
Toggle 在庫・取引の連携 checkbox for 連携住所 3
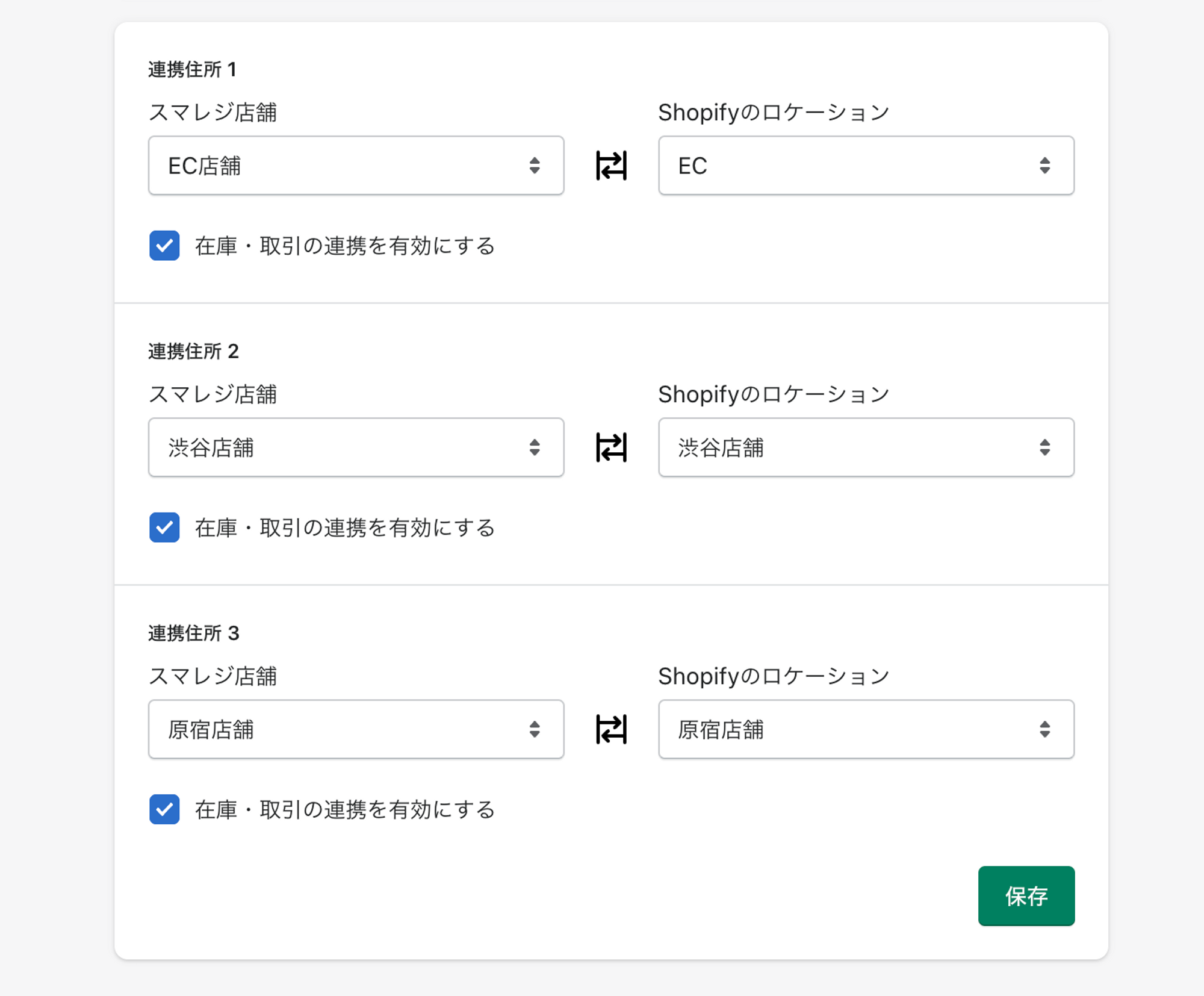(164, 809)
